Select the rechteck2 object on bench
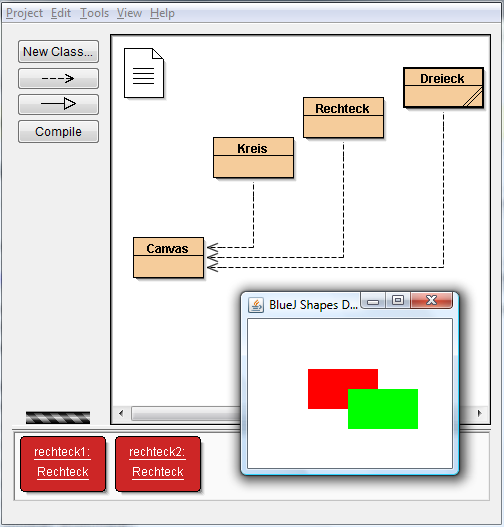504x527 pixels. tap(158, 464)
